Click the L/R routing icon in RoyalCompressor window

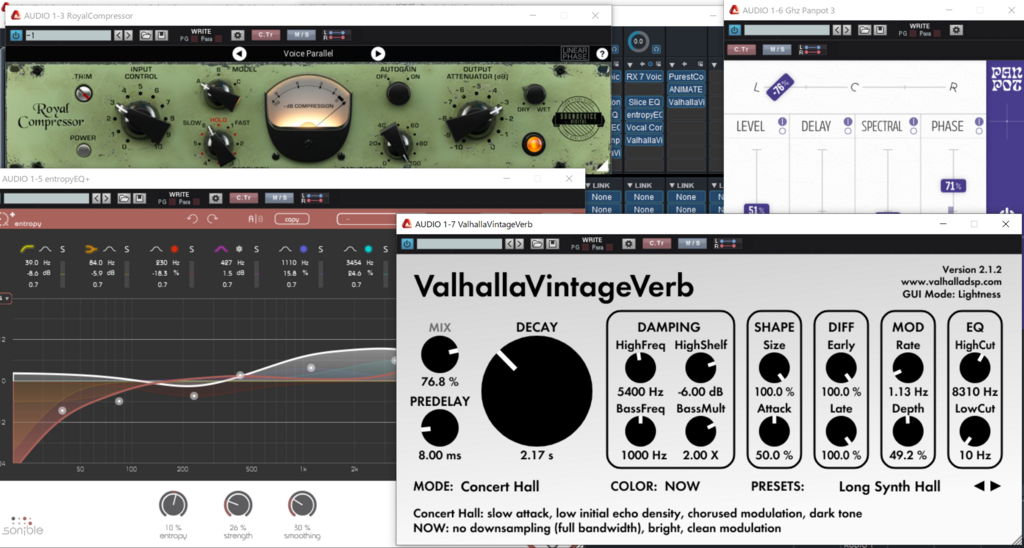point(337,35)
